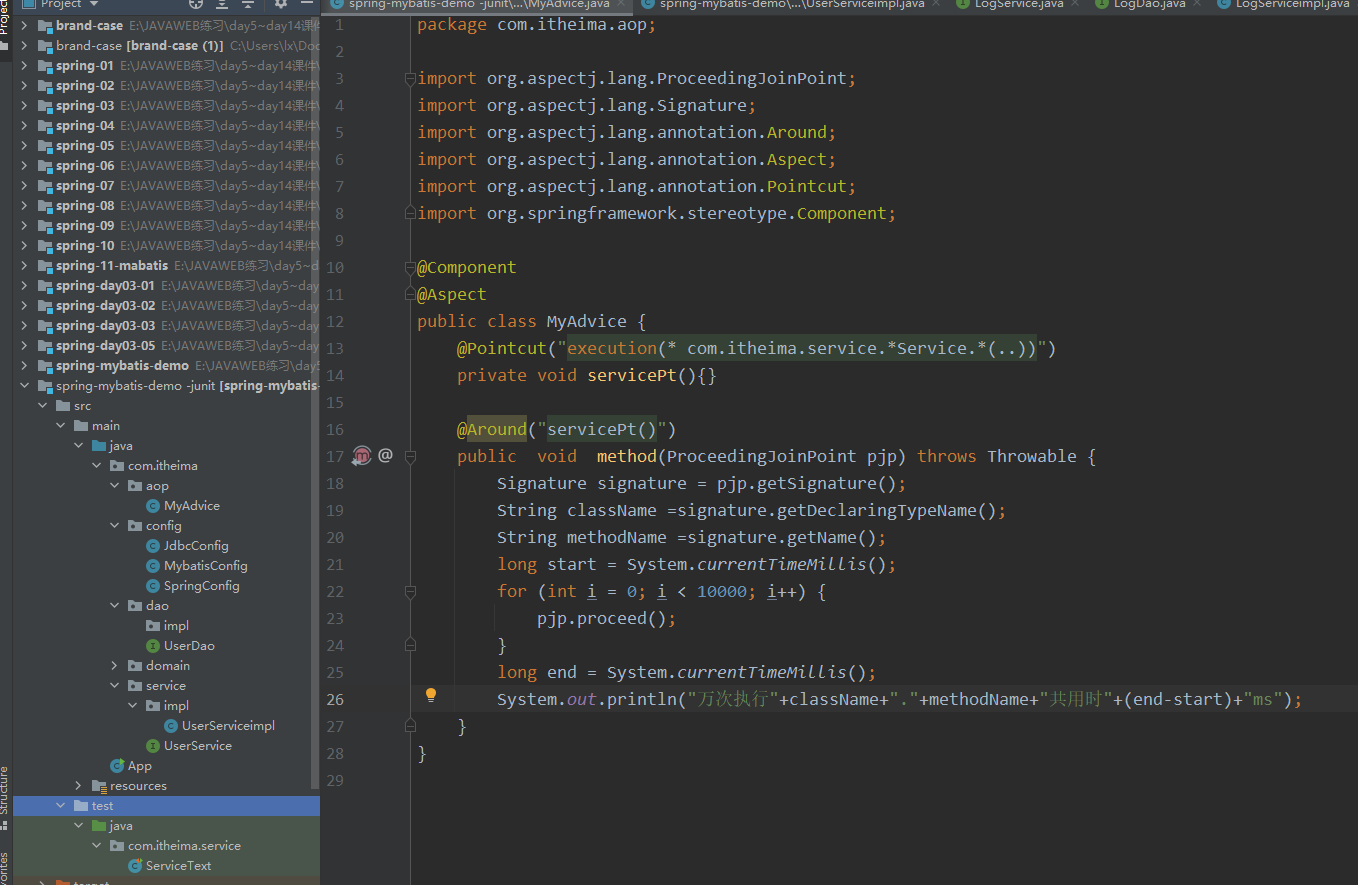The width and height of the screenshot is (1358, 885).
Task: Close the MyAdvice.java tab
Action: point(619,4)
